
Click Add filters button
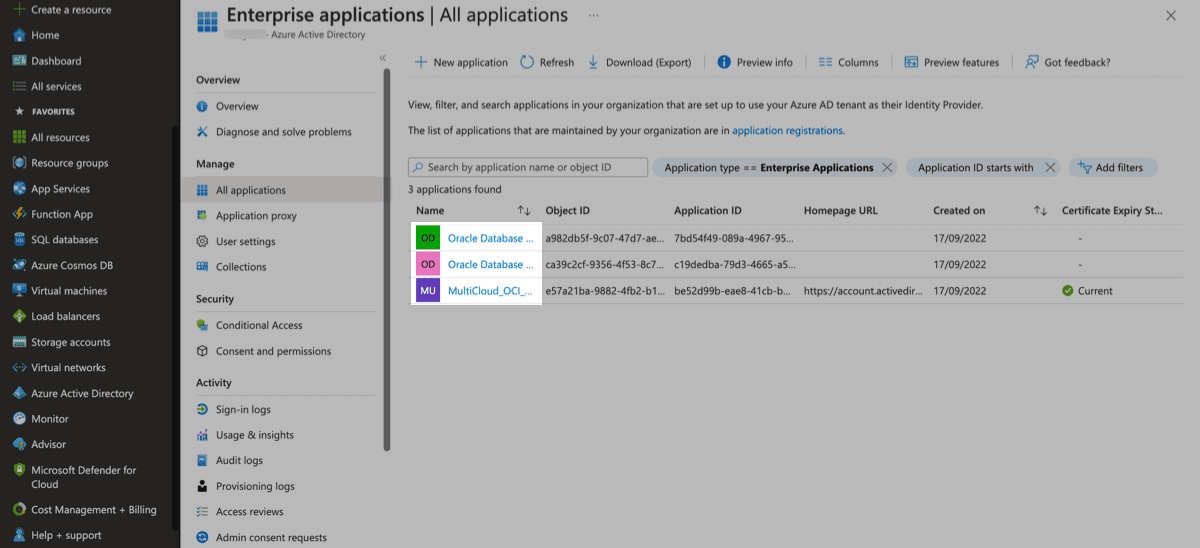pos(1113,168)
